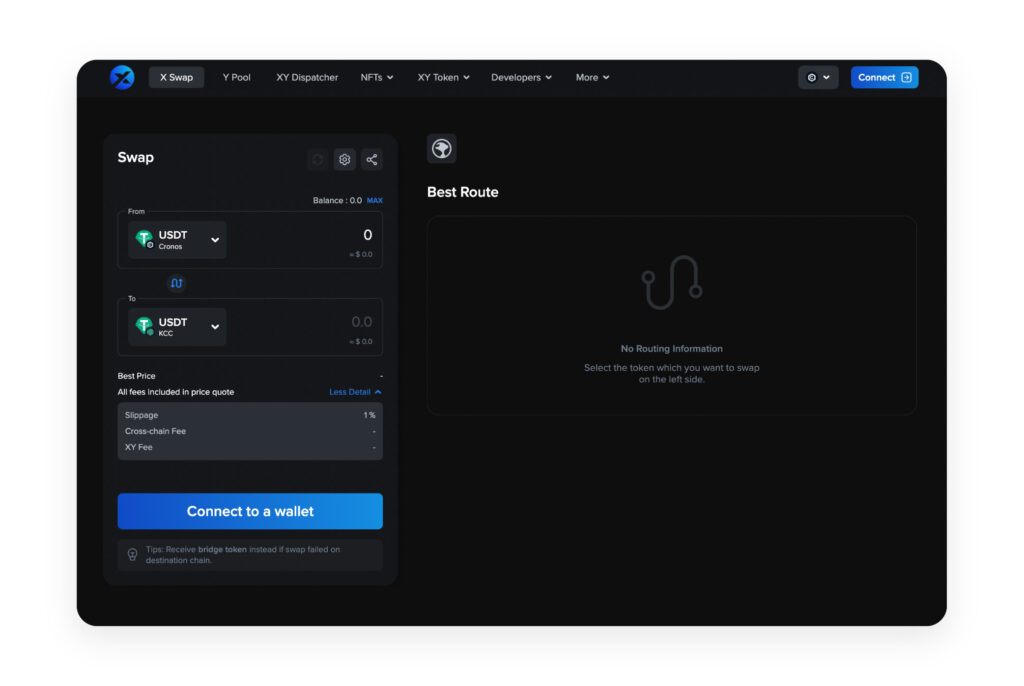Click the Balance : 0.0 text
The height and width of the screenshot is (686, 1024).
click(337, 201)
